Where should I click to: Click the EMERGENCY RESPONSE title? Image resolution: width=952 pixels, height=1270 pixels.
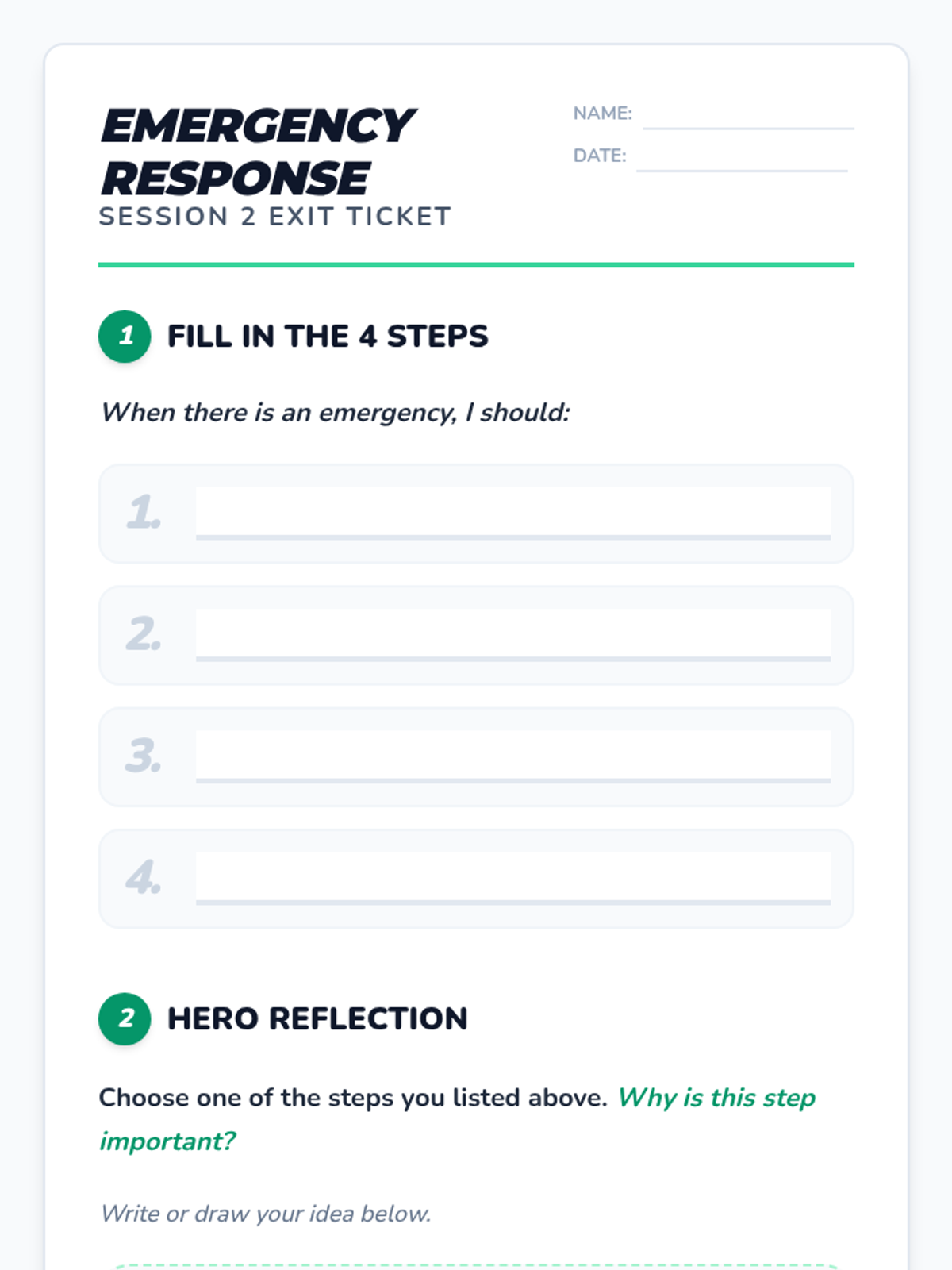pyautogui.click(x=257, y=152)
